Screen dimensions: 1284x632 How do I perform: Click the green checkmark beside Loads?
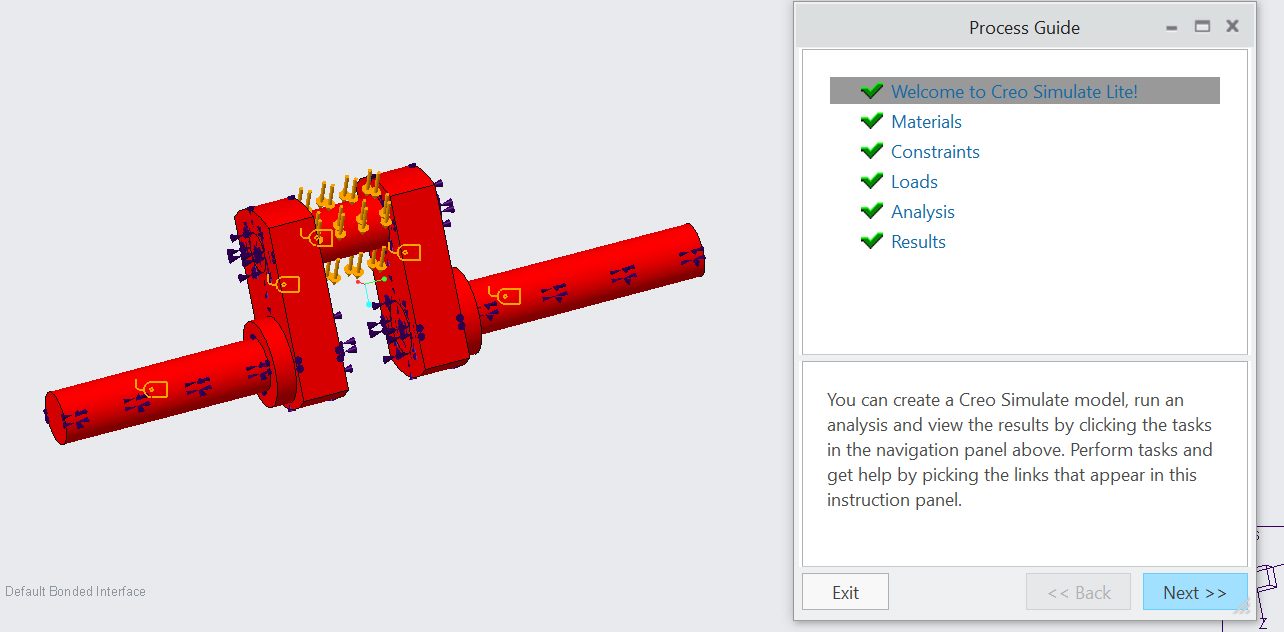(x=871, y=181)
